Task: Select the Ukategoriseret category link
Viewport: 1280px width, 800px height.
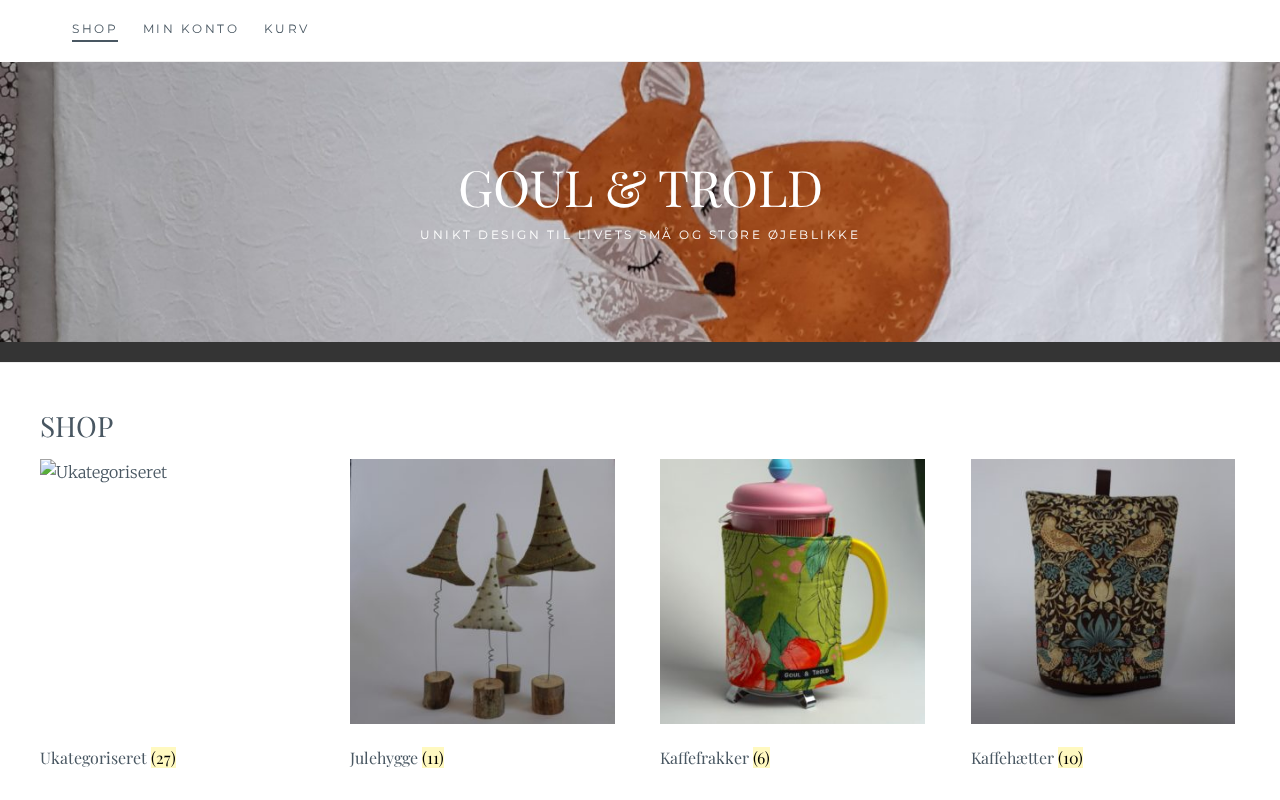Action: click(x=93, y=758)
